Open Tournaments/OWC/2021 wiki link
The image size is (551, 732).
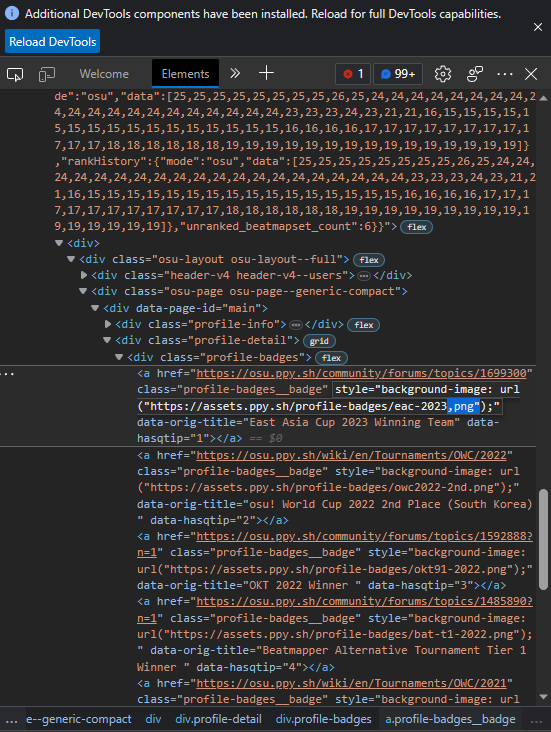[x=351, y=683]
